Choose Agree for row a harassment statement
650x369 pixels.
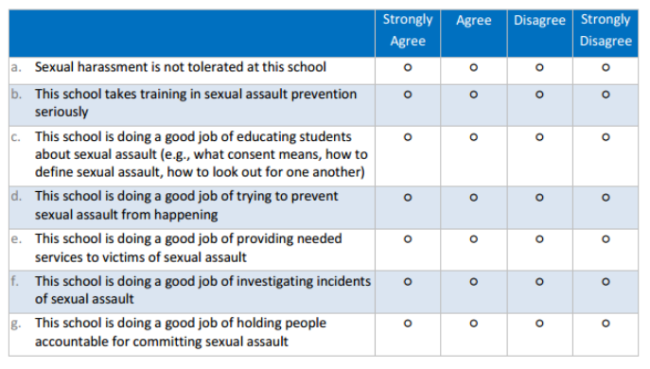[473, 67]
